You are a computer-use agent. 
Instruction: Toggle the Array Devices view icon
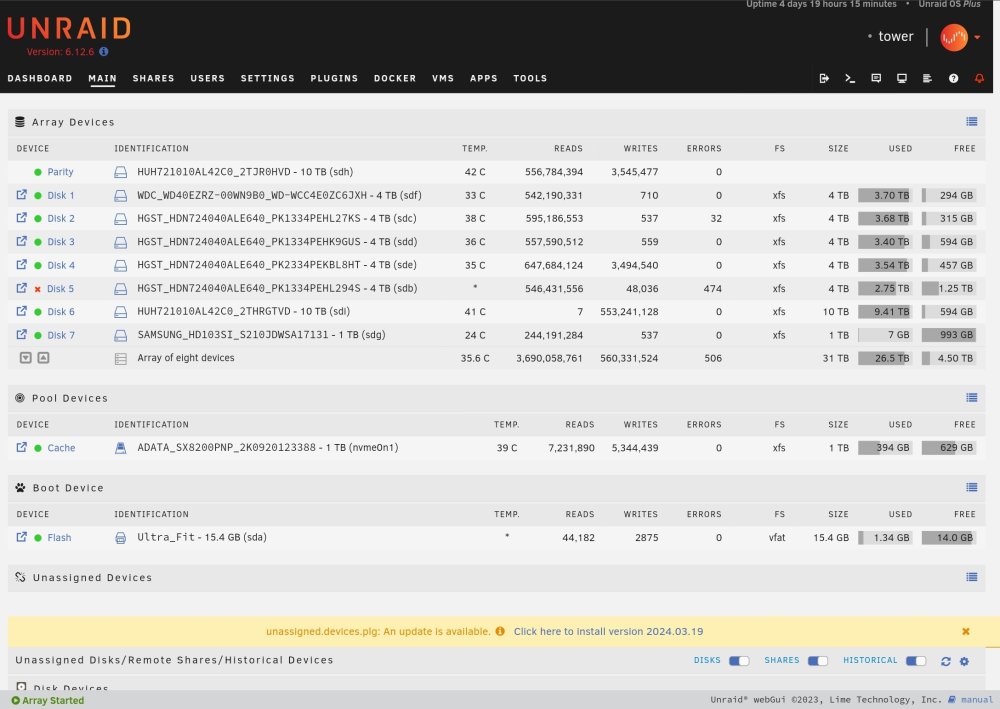(x=971, y=122)
